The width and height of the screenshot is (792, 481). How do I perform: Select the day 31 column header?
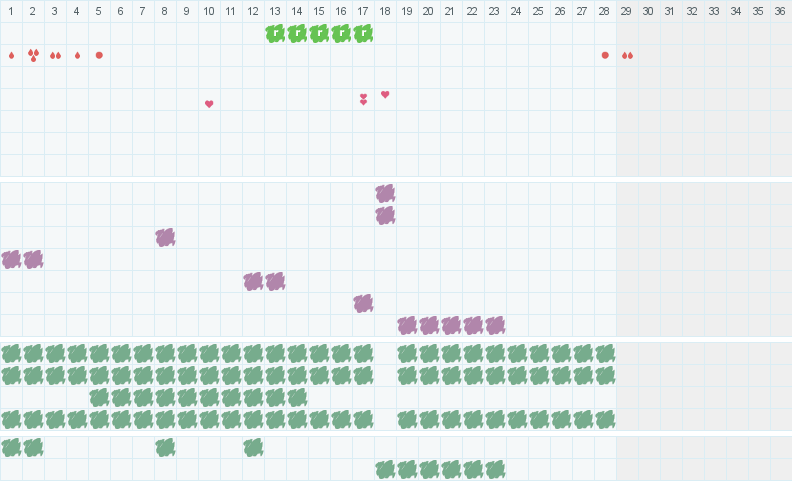click(671, 11)
